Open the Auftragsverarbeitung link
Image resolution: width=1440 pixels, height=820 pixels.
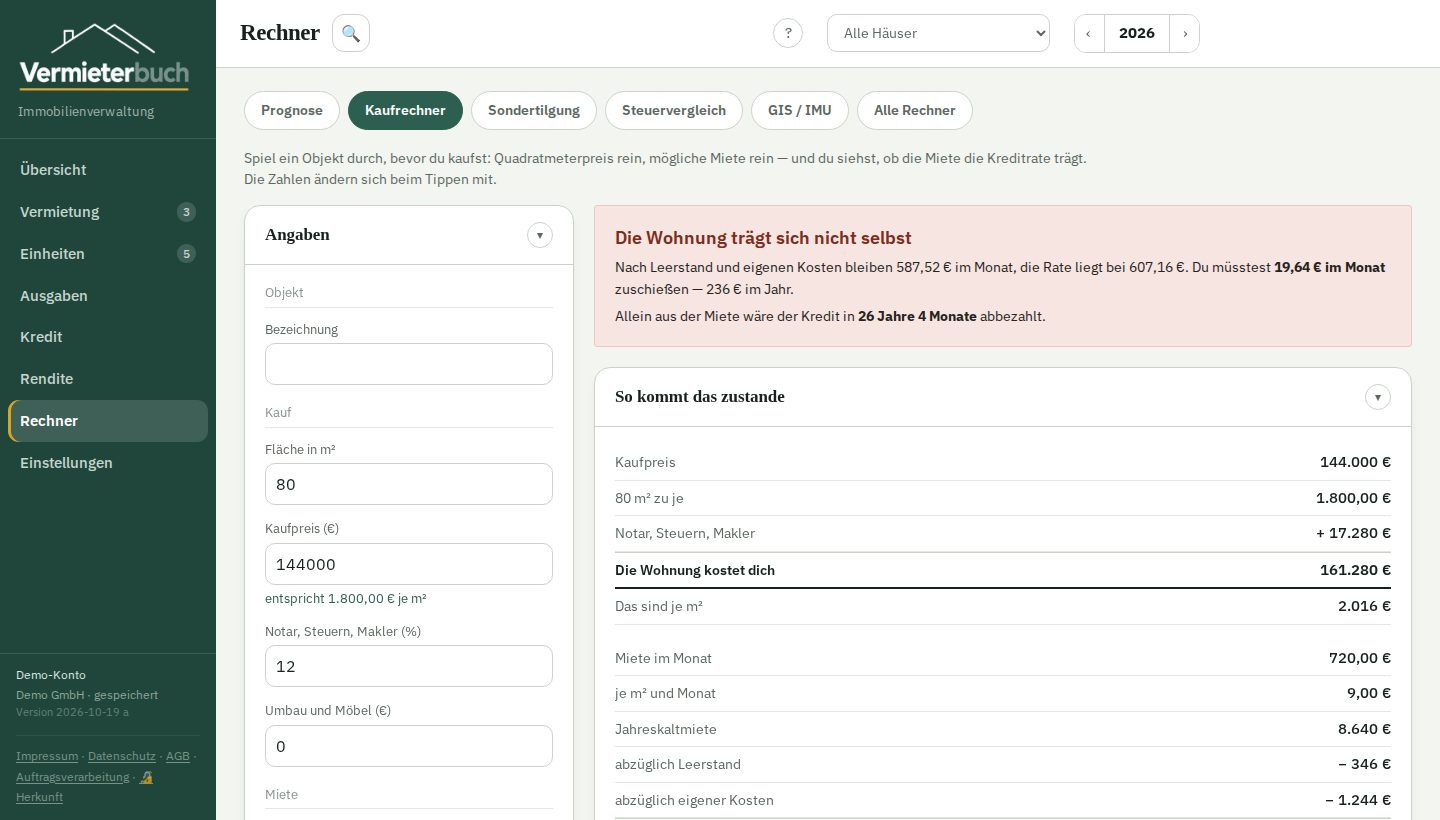pyautogui.click(x=73, y=777)
